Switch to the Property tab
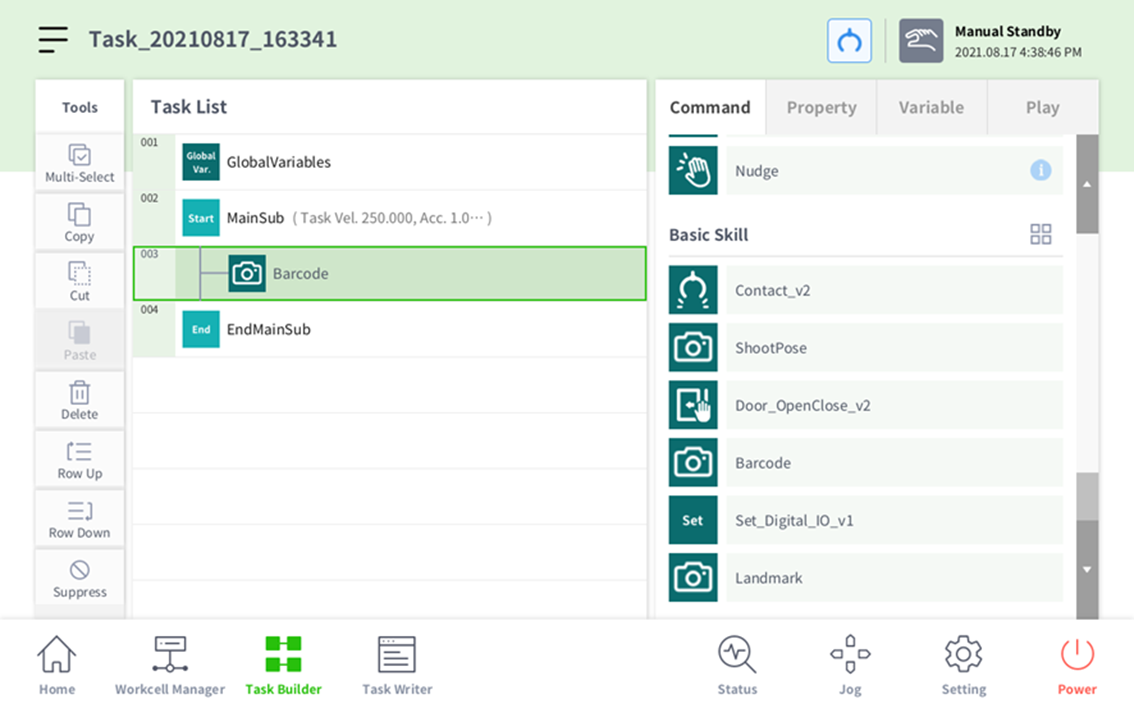 [x=821, y=108]
